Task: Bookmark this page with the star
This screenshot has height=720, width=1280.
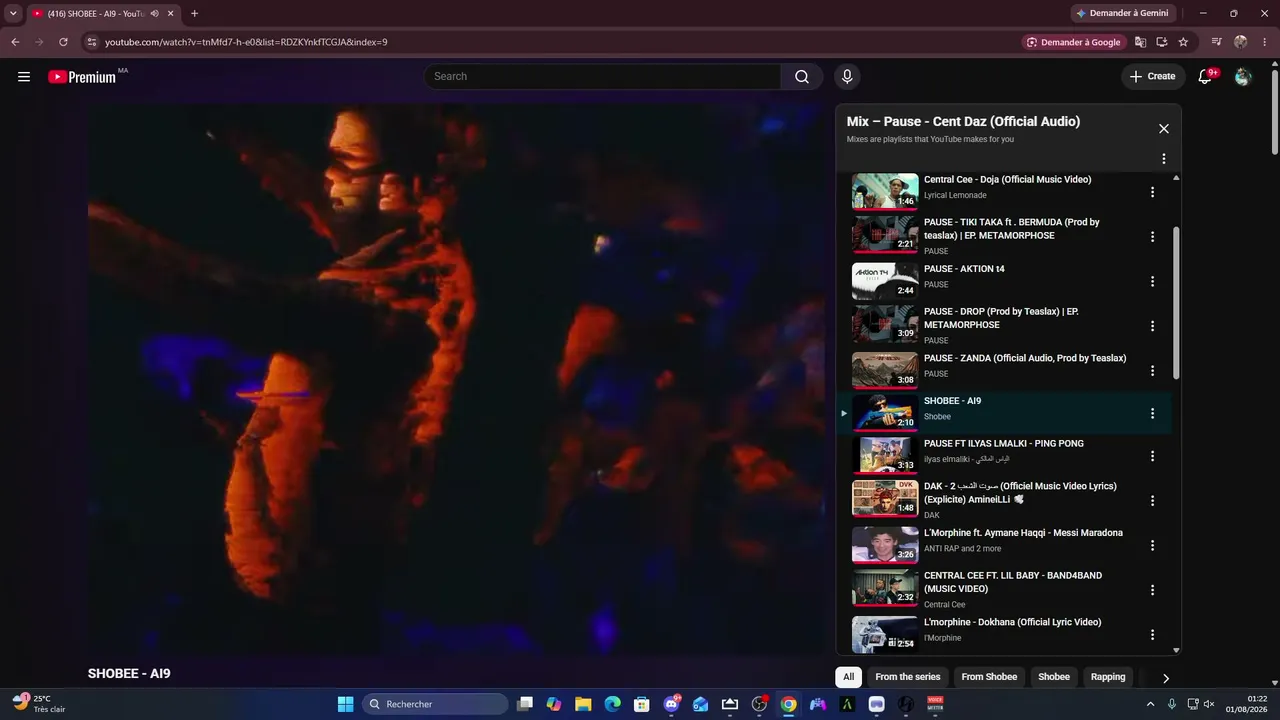Action: pyautogui.click(x=1184, y=42)
